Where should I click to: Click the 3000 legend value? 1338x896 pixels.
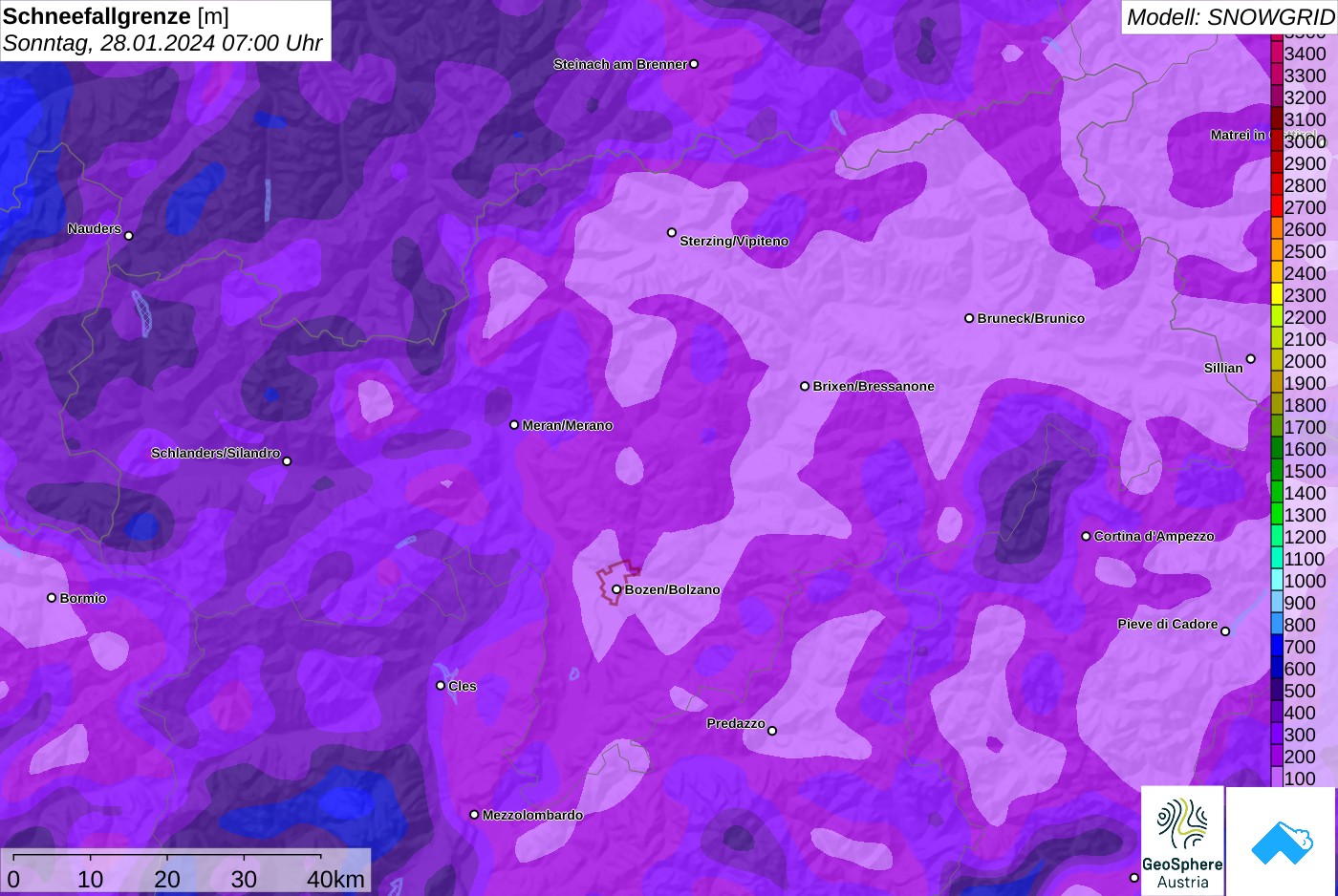click(x=1305, y=141)
